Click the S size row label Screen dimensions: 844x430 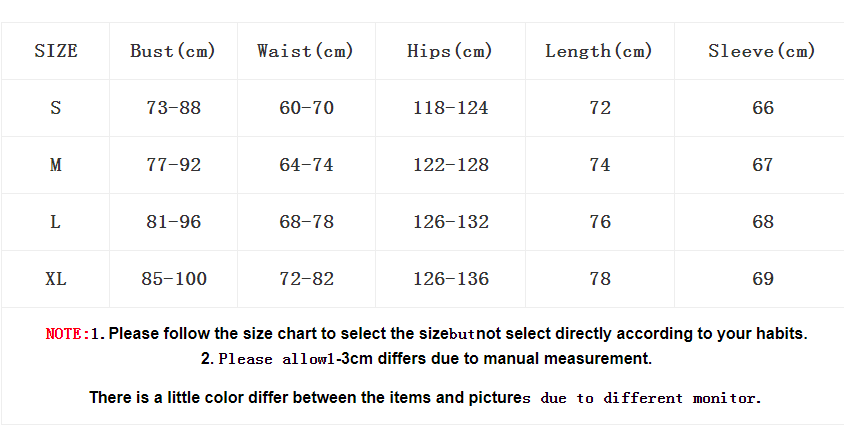[x=56, y=108]
